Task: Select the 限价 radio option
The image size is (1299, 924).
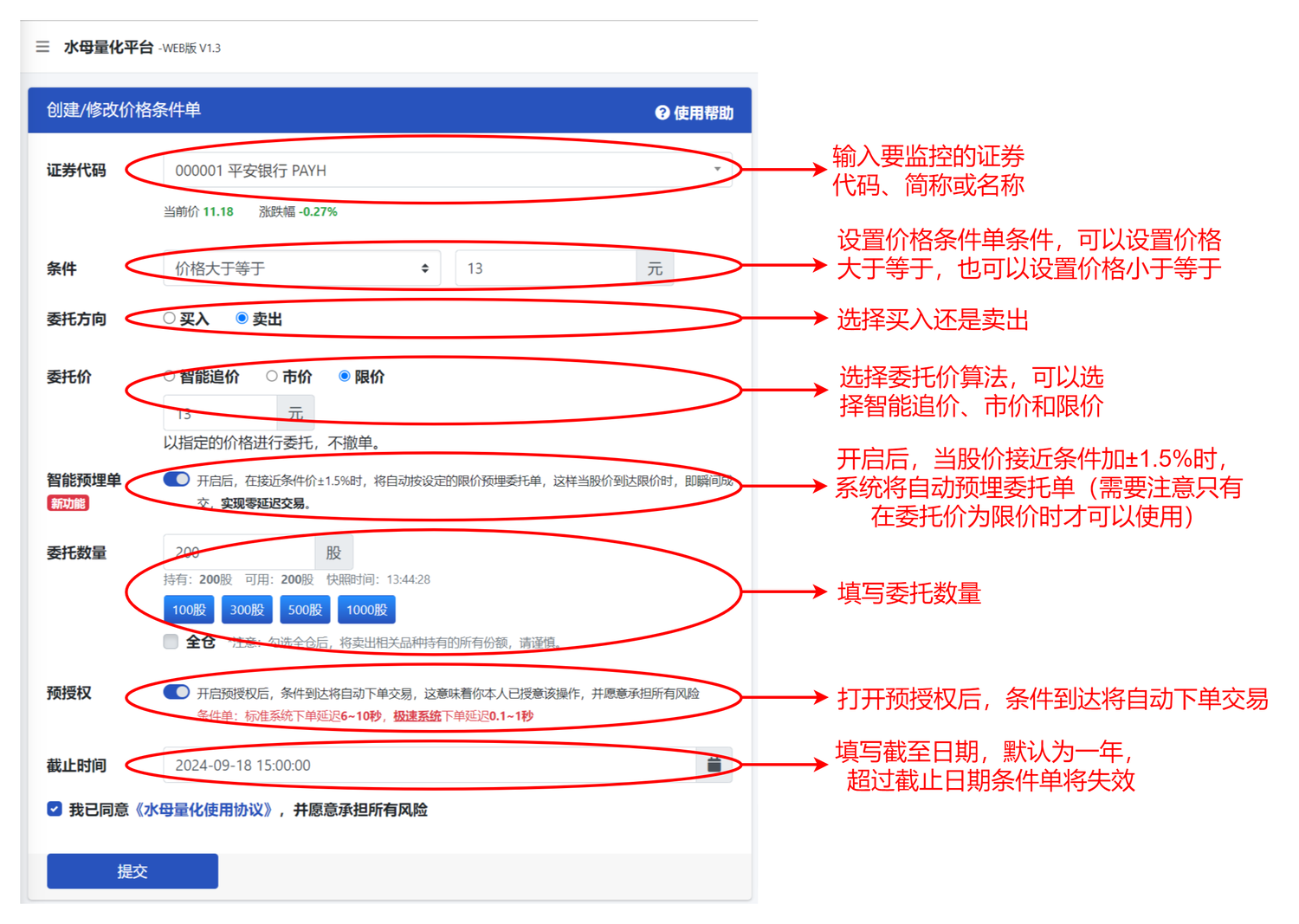Action: click(x=345, y=376)
